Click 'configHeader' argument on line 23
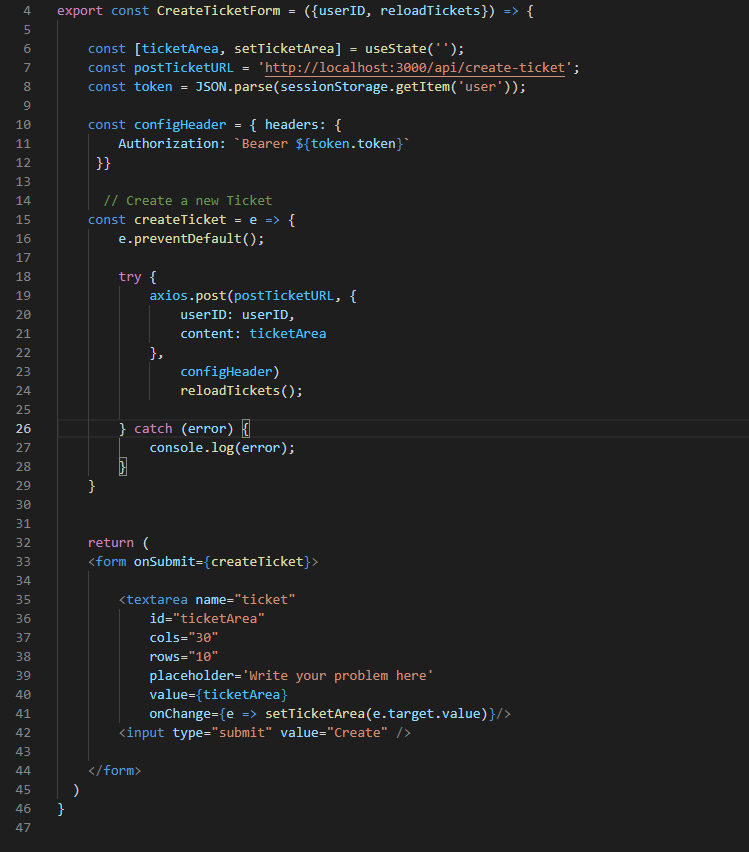Viewport: 749px width, 852px height. point(226,372)
